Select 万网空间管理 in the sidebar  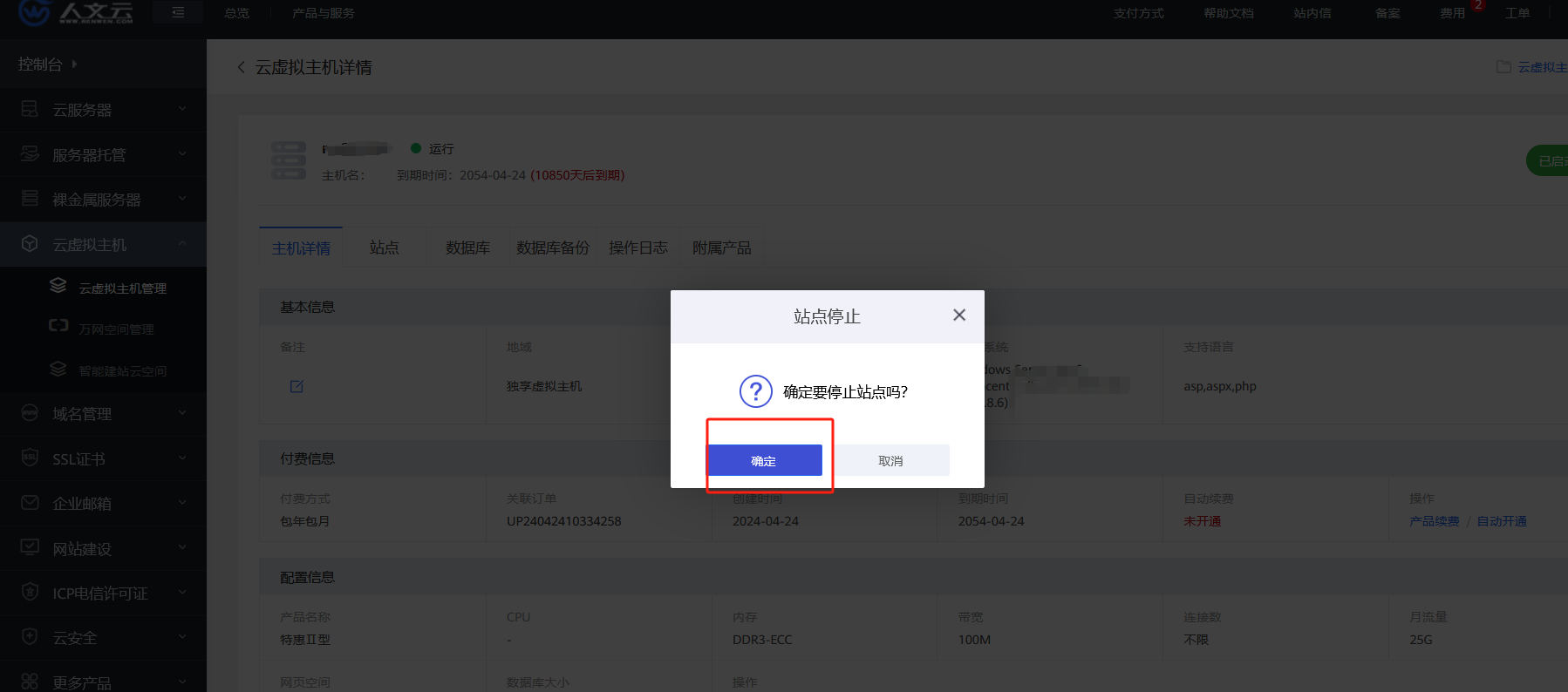click(x=116, y=329)
